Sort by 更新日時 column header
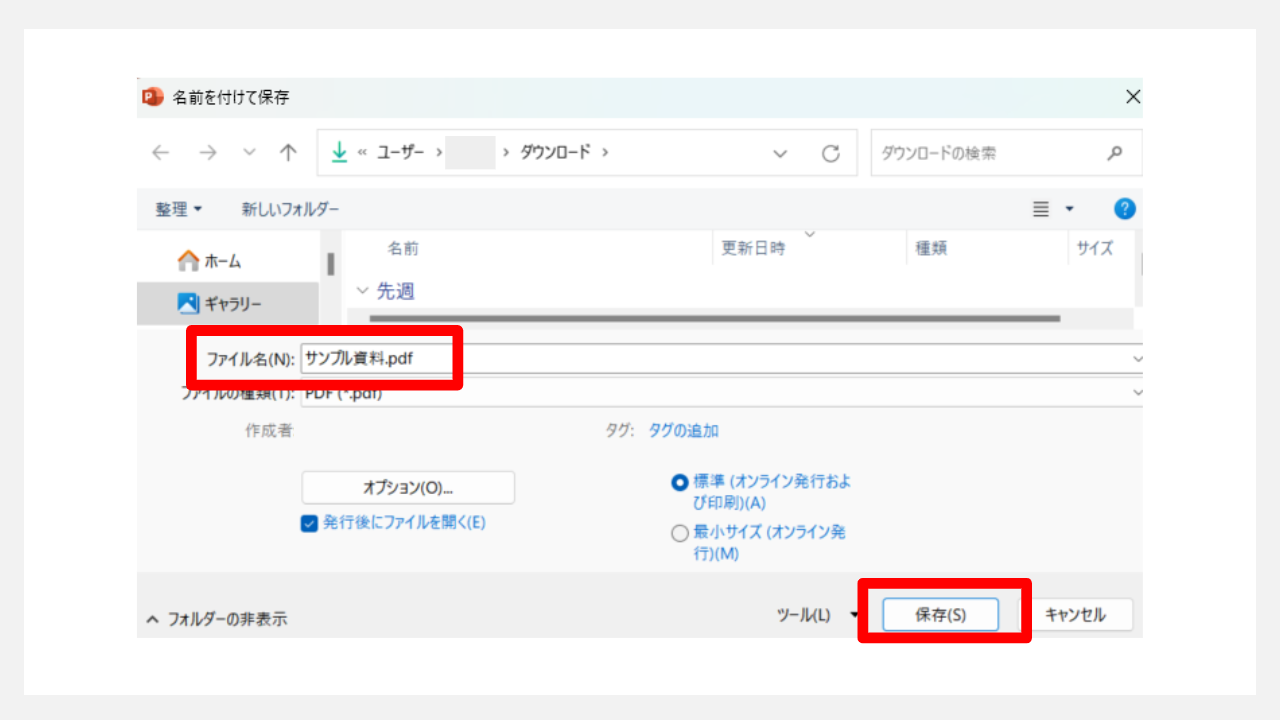1280x720 pixels. click(754, 249)
